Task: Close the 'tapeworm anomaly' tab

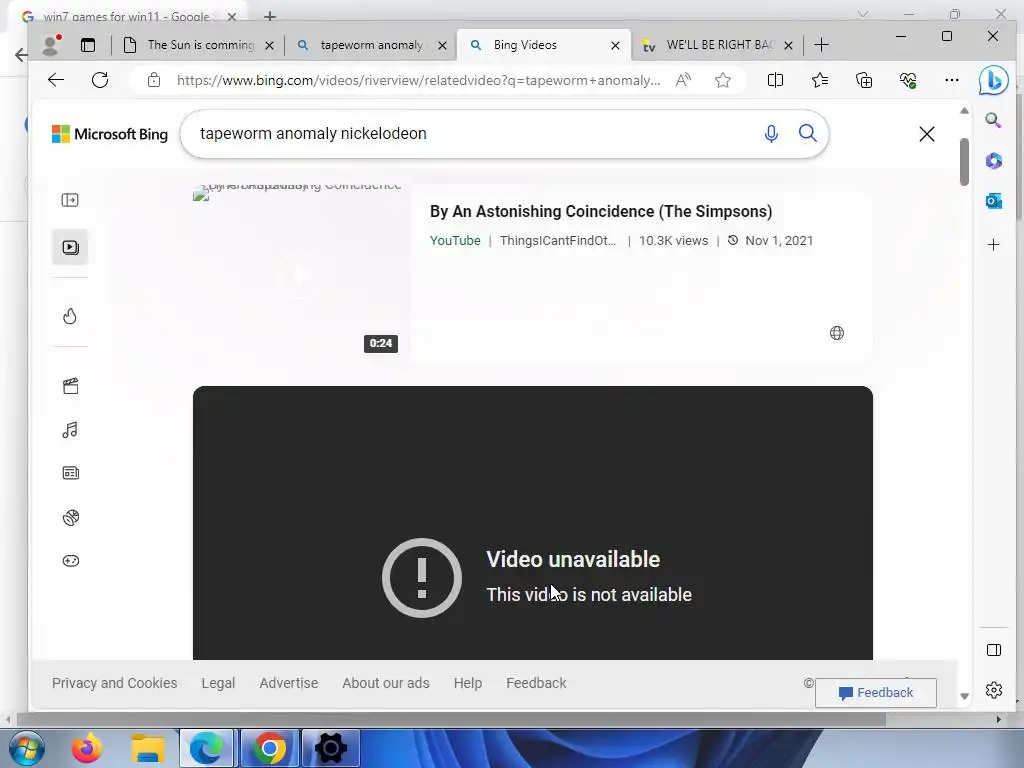Action: [442, 45]
